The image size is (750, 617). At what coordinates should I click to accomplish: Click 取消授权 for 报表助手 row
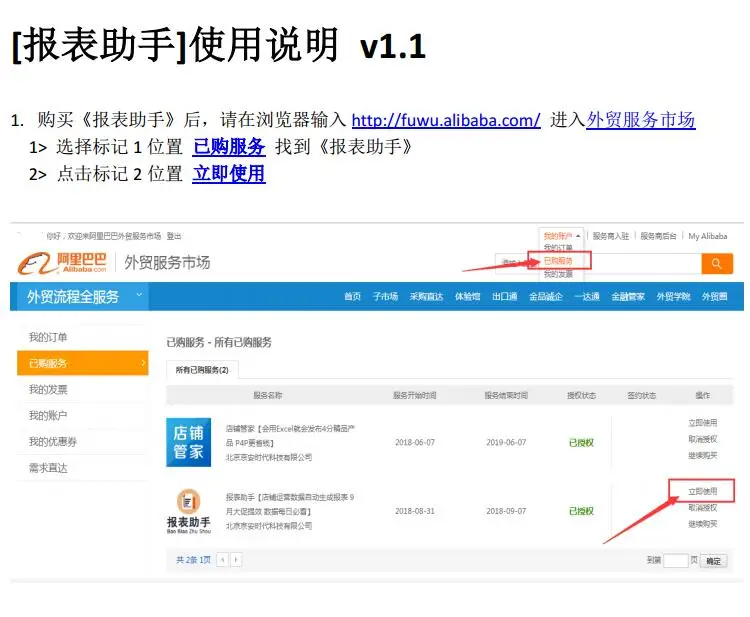pyautogui.click(x=703, y=507)
